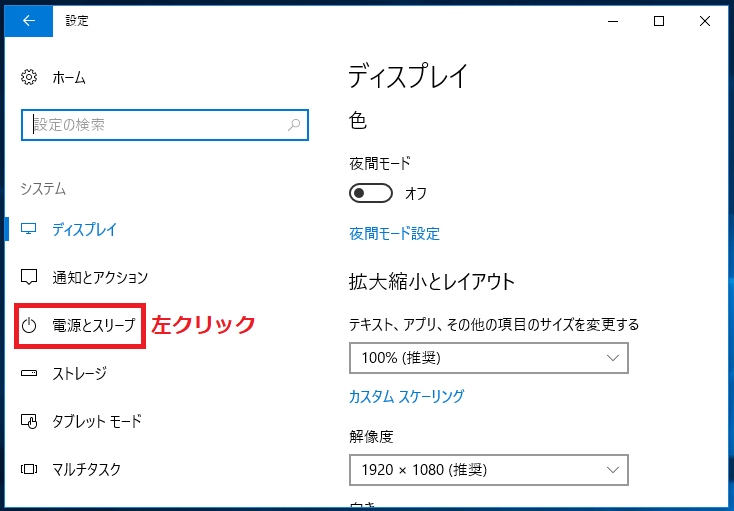The width and height of the screenshot is (734, 511).
Task: Click the magnifier icon in the search box
Action: [294, 124]
